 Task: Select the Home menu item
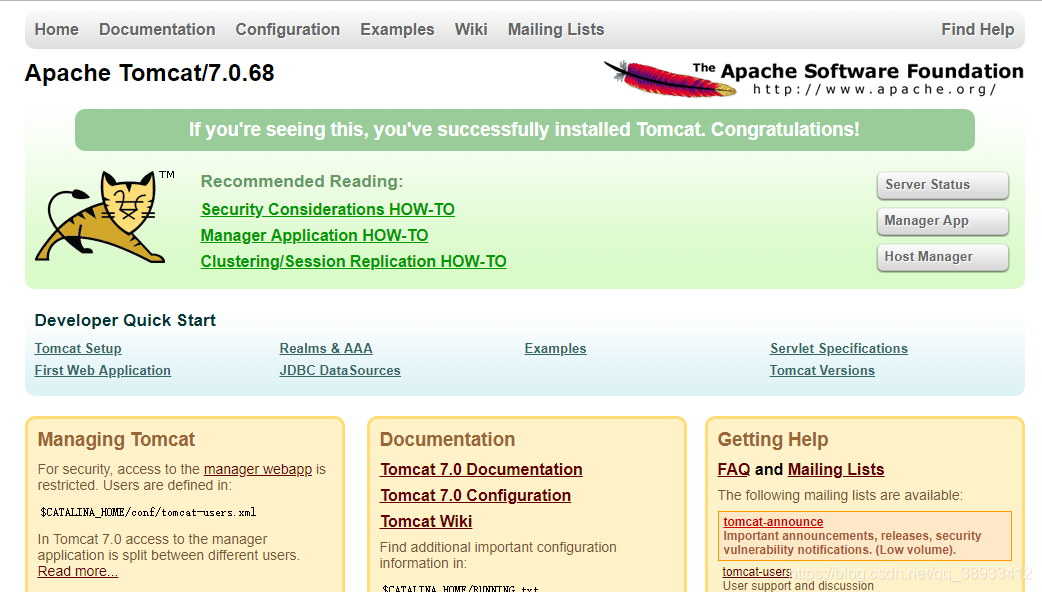coord(56,29)
